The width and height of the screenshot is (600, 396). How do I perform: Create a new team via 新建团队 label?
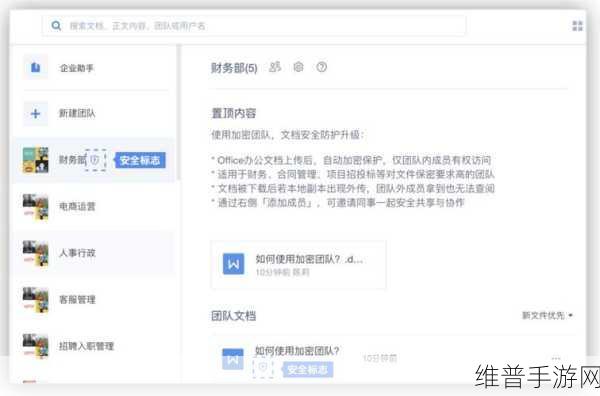(77, 113)
